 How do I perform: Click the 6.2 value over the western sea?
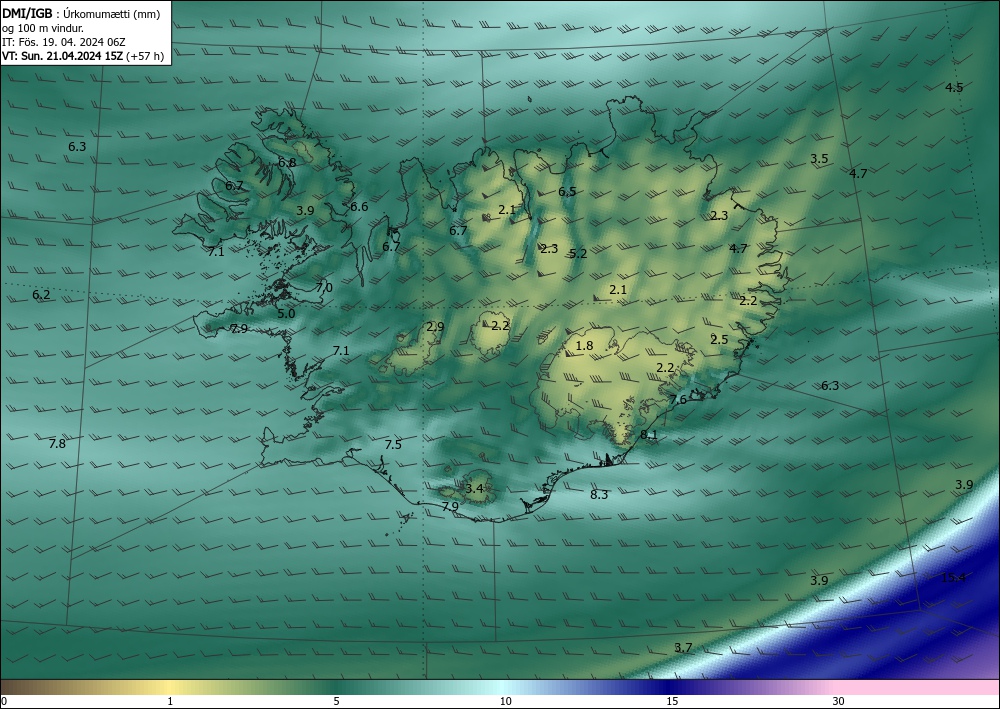41,295
